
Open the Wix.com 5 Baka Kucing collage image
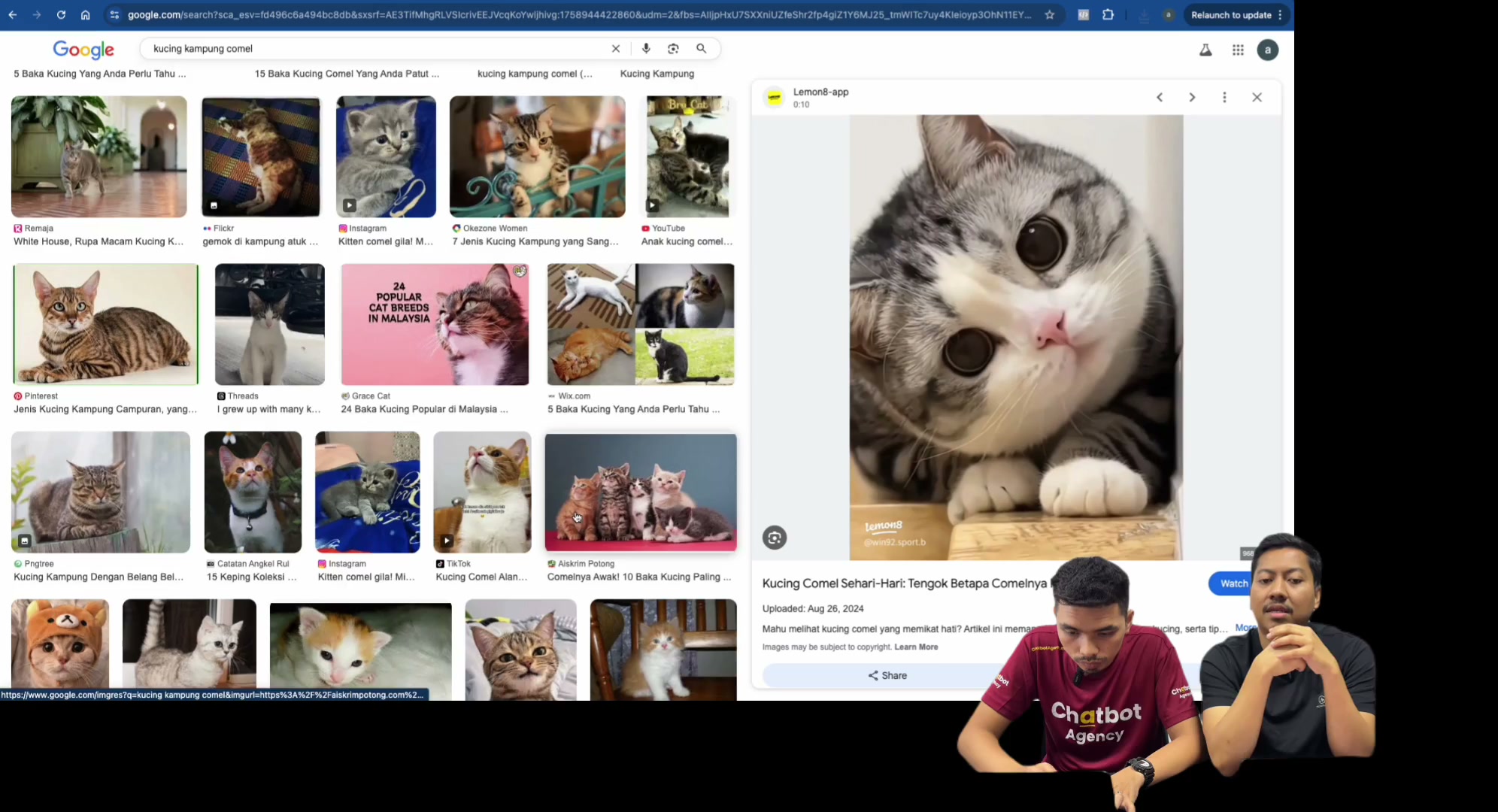[x=641, y=324]
